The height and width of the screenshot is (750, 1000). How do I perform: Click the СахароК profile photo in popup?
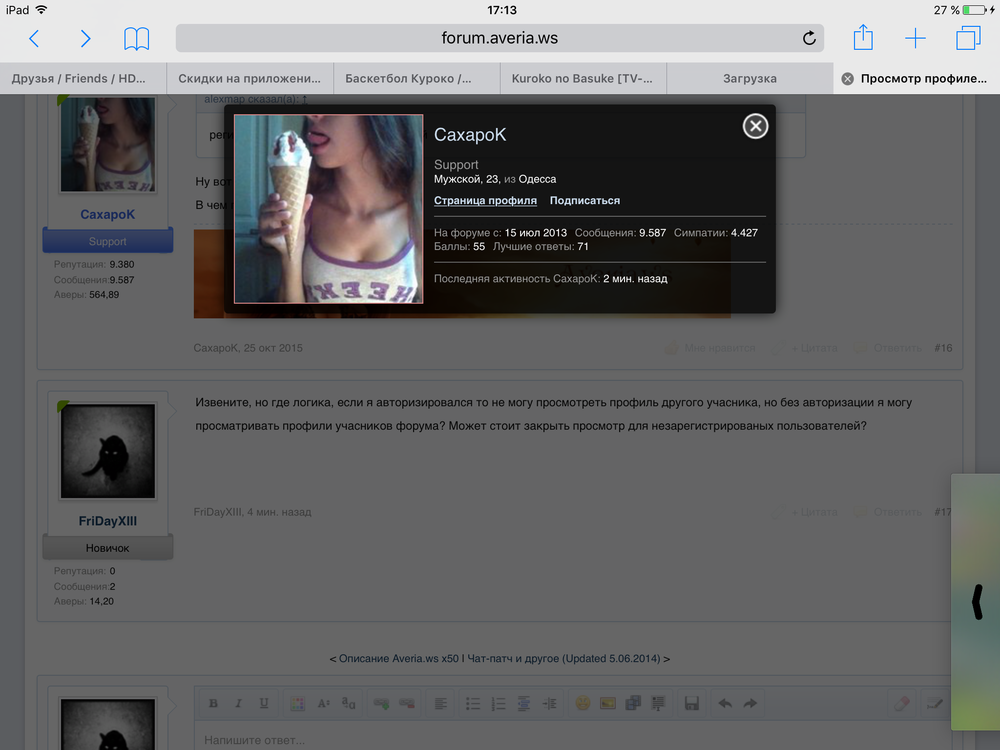pos(329,209)
